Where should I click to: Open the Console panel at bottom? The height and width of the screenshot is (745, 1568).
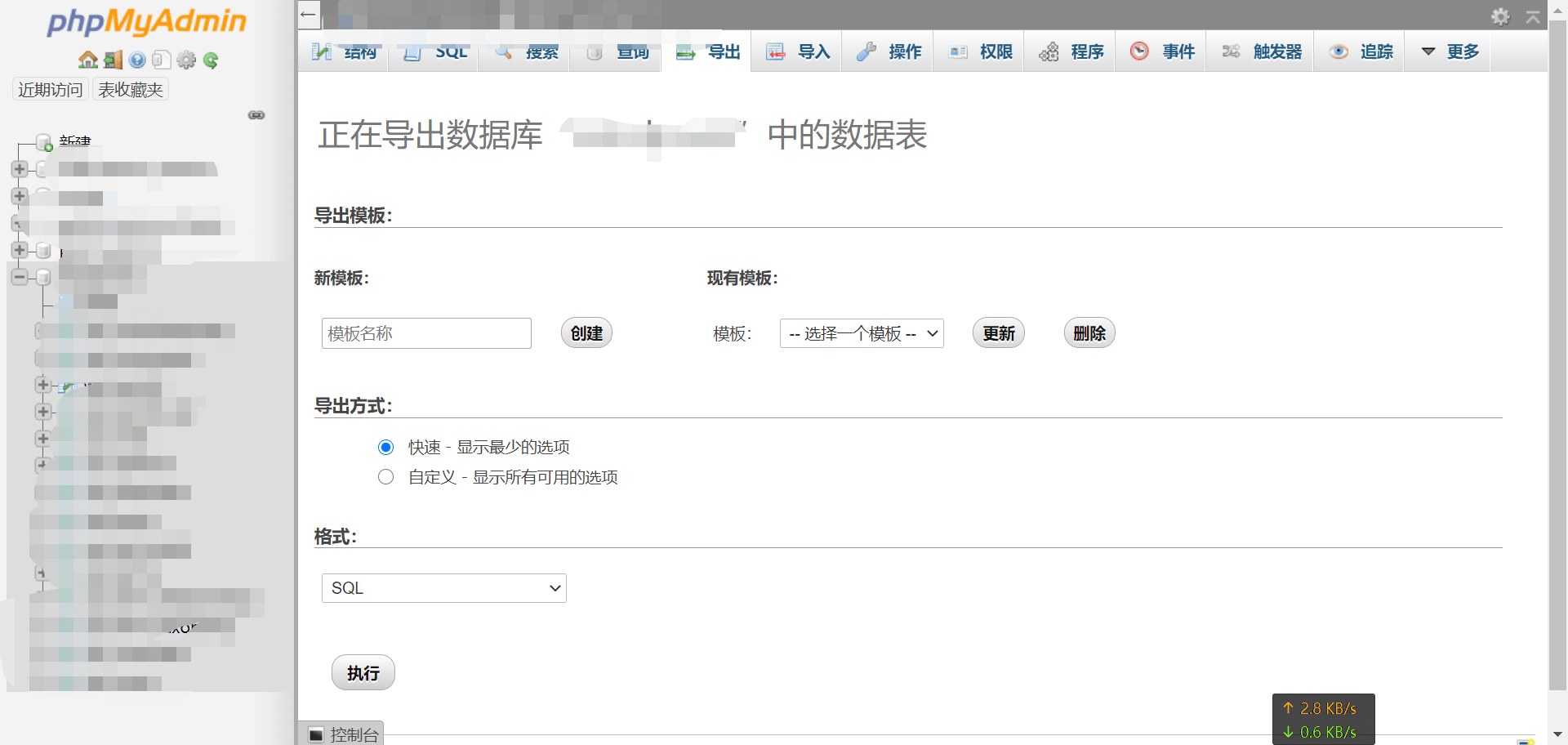[x=343, y=734]
